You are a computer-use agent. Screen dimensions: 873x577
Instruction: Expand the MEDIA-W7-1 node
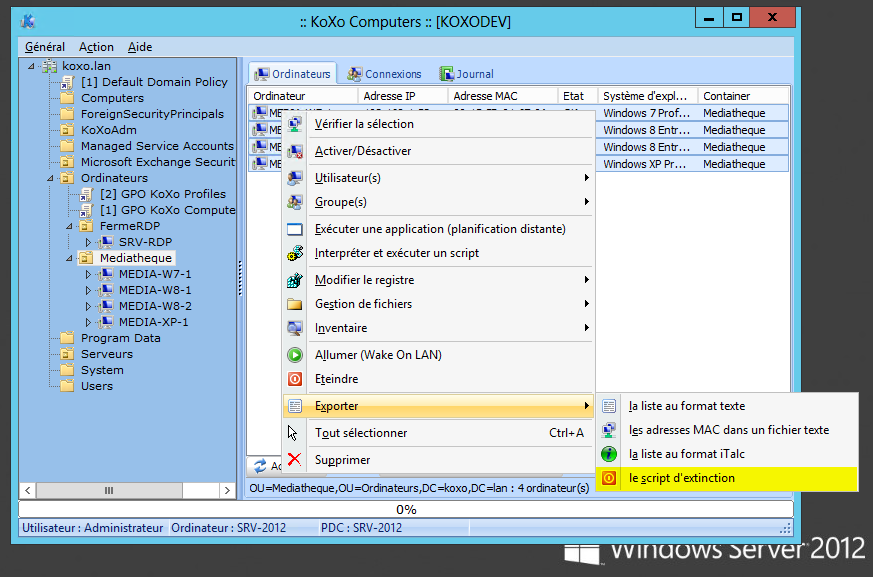click(x=88, y=275)
